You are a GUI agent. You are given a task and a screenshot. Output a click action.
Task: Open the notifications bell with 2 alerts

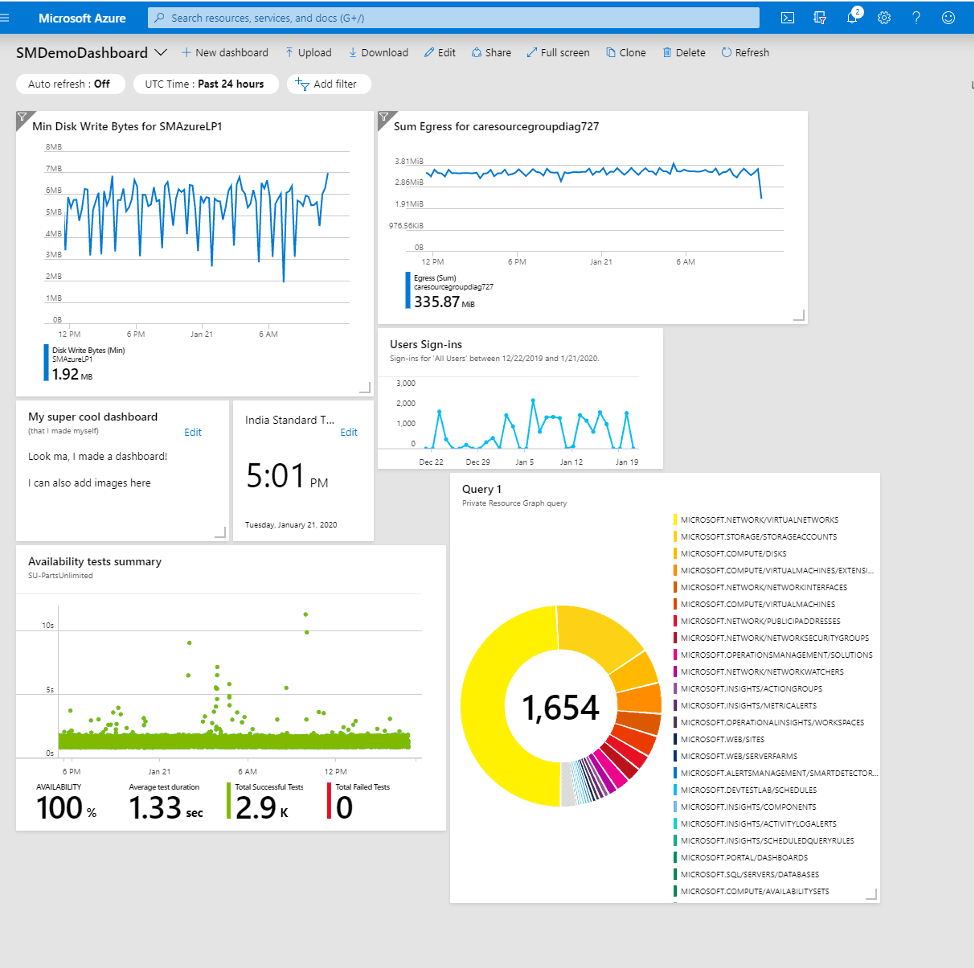(852, 17)
